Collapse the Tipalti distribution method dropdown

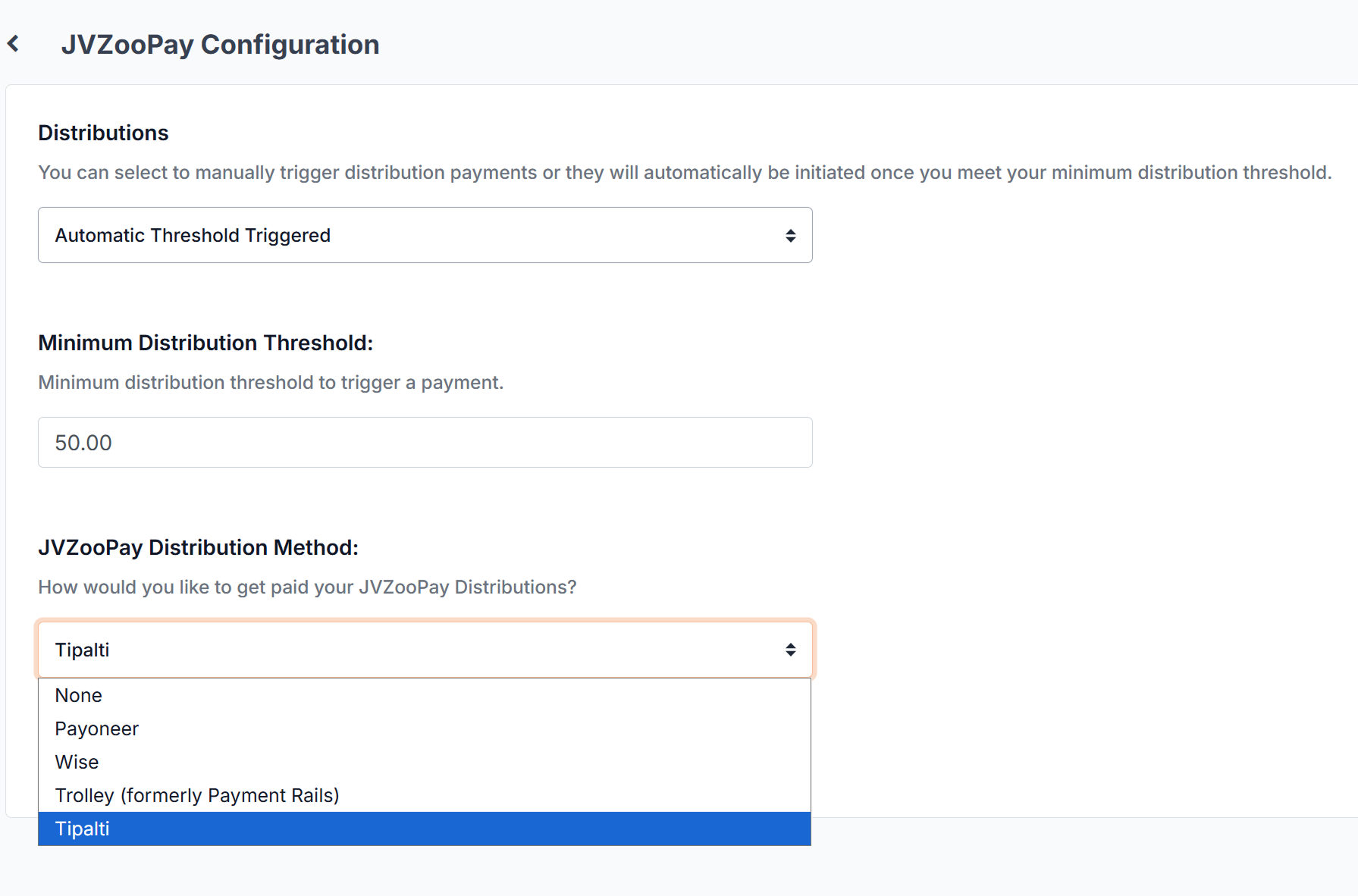click(425, 650)
